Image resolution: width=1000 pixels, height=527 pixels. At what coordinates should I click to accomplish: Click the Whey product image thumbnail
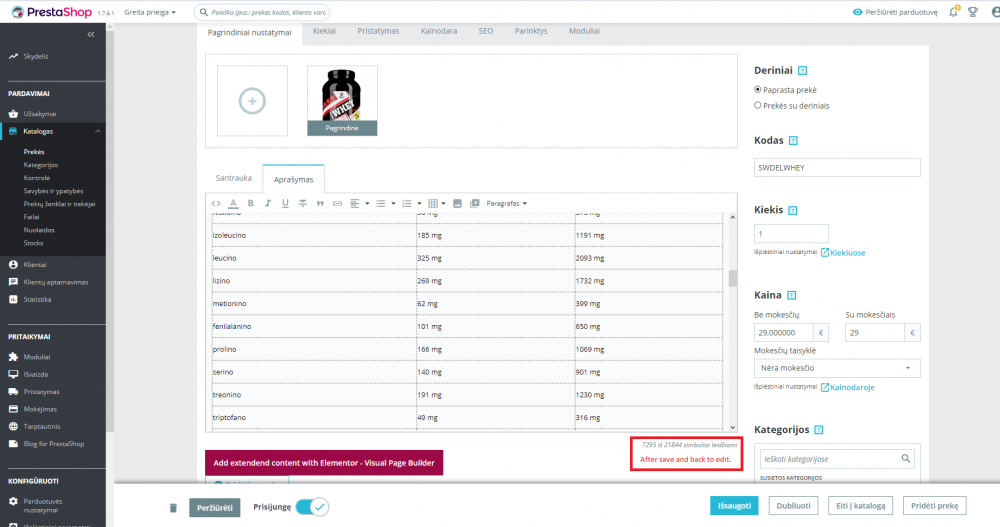(342, 101)
